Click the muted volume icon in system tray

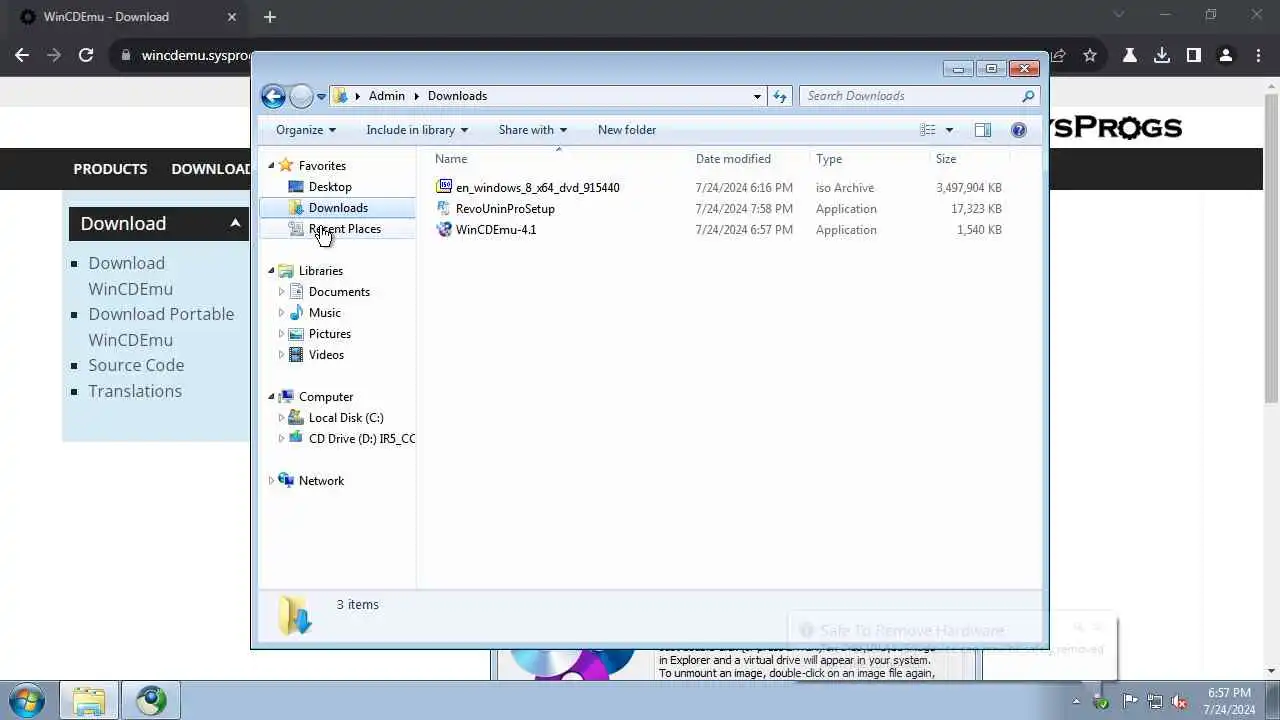pos(1179,701)
